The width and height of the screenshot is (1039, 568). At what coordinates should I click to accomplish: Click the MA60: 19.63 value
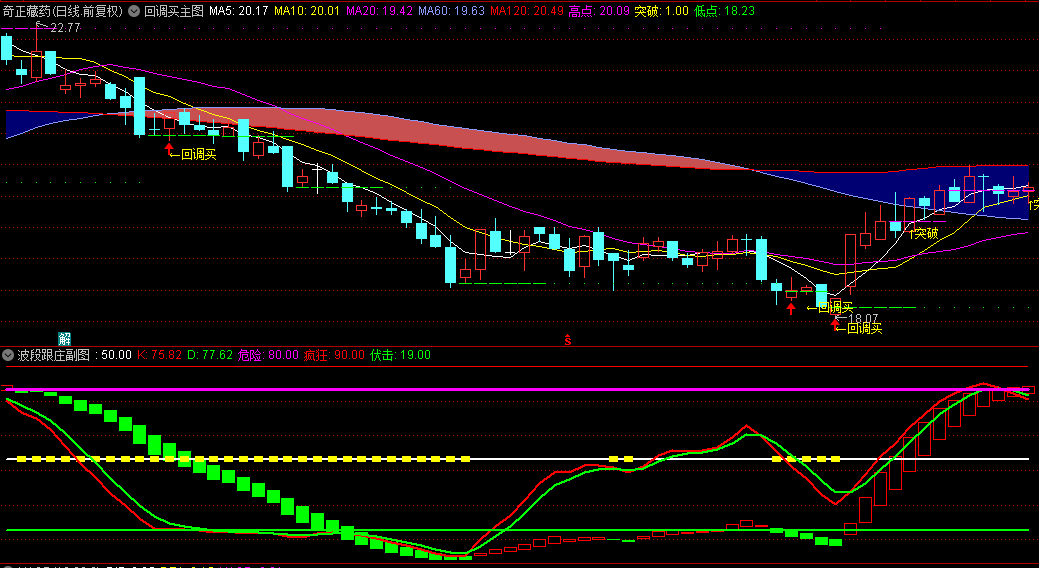pyautogui.click(x=451, y=11)
